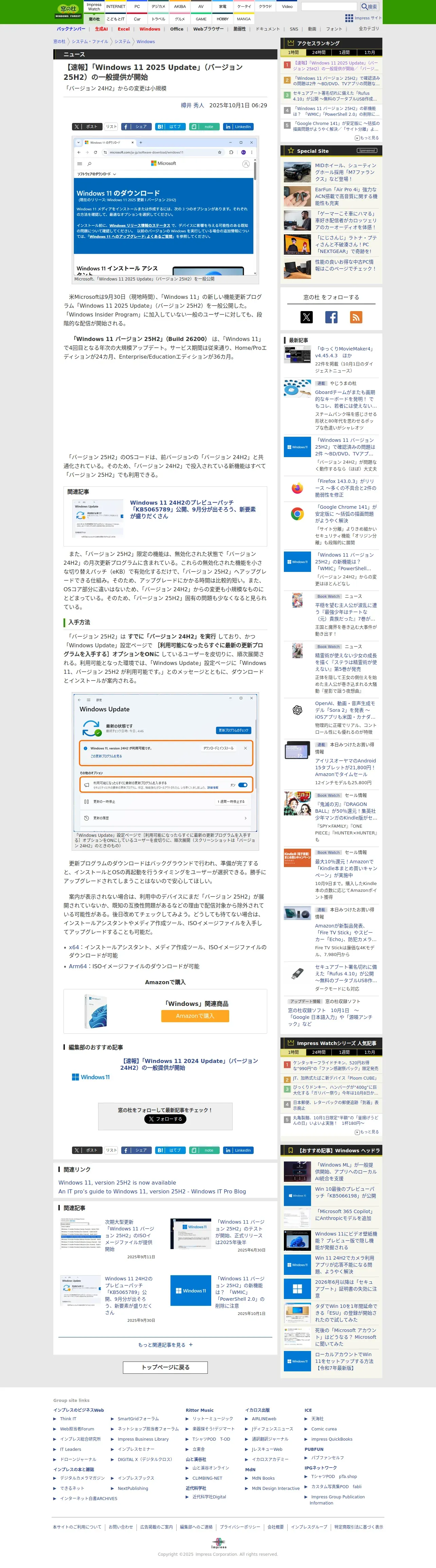Click the はてブ bookmark button above the article image

[x=170, y=127]
